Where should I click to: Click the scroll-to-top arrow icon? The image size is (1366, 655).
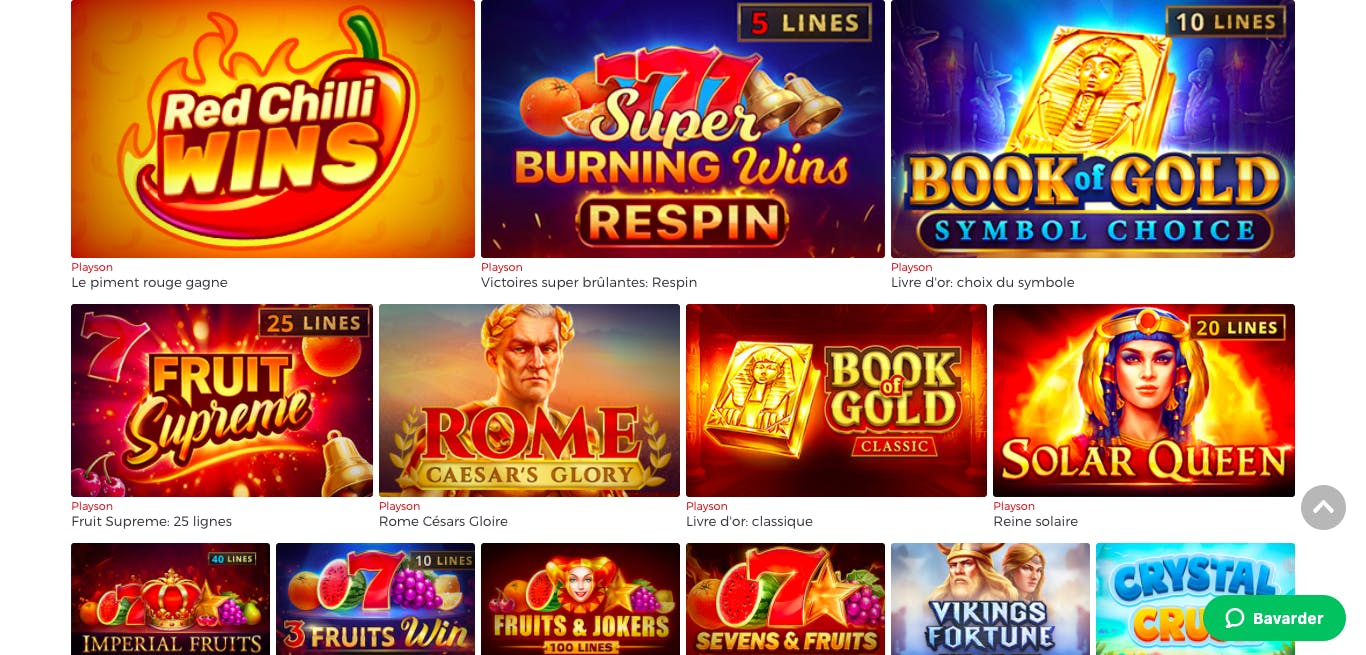(x=1323, y=507)
